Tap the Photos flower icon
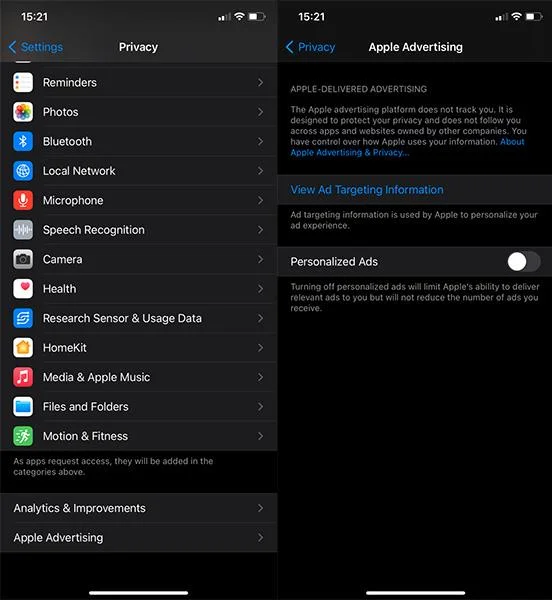Image resolution: width=552 pixels, height=600 pixels. (x=23, y=112)
